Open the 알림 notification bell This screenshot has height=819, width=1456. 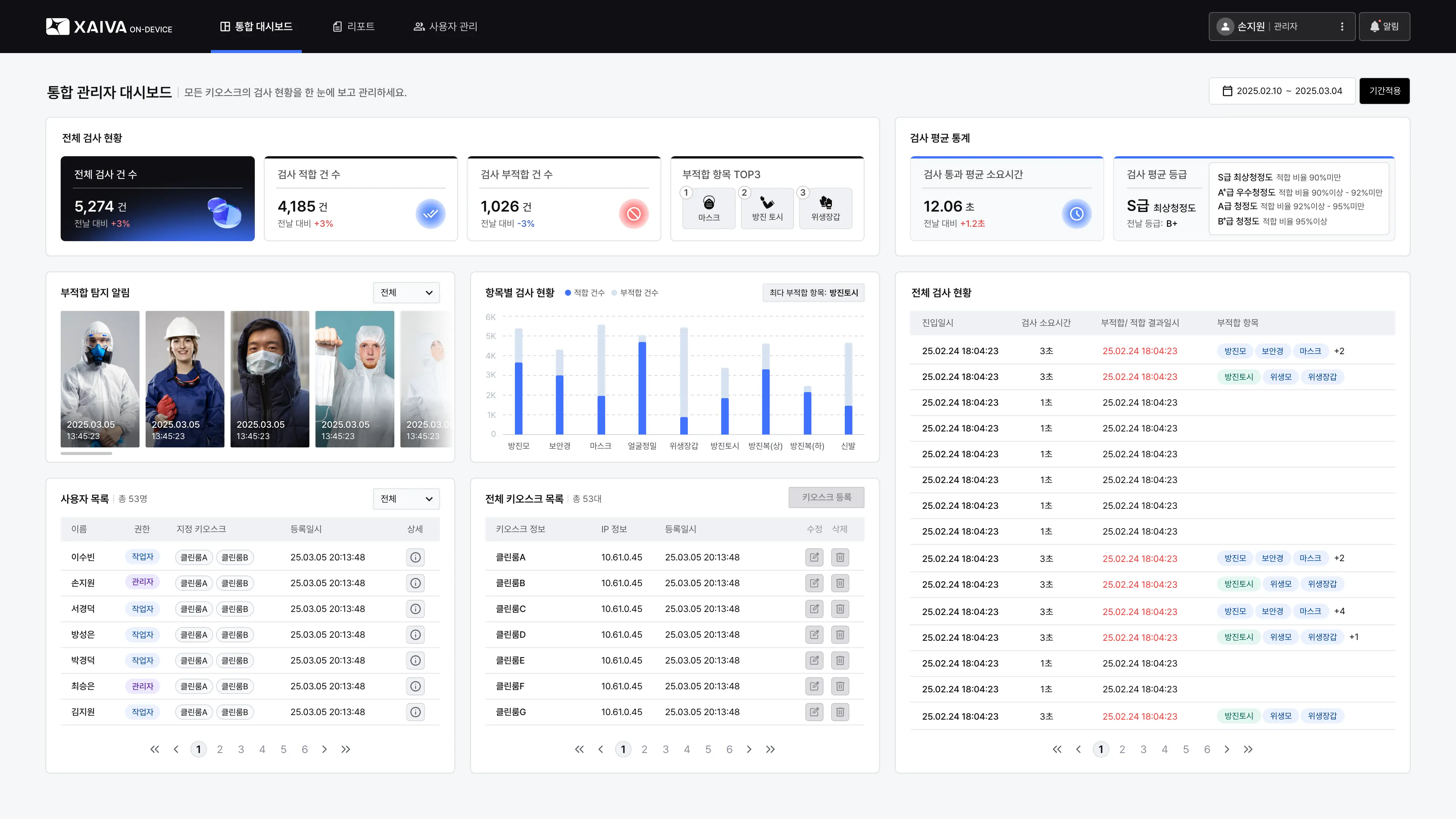click(x=1384, y=27)
